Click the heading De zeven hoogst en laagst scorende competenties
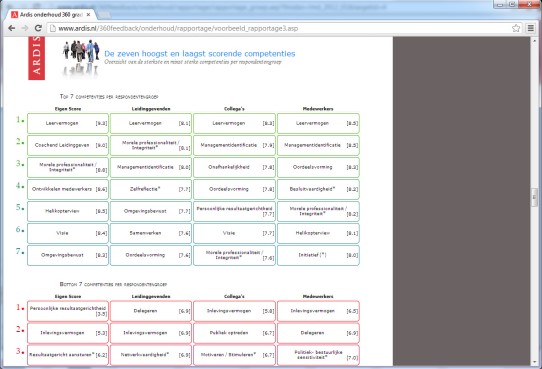 [x=200, y=54]
